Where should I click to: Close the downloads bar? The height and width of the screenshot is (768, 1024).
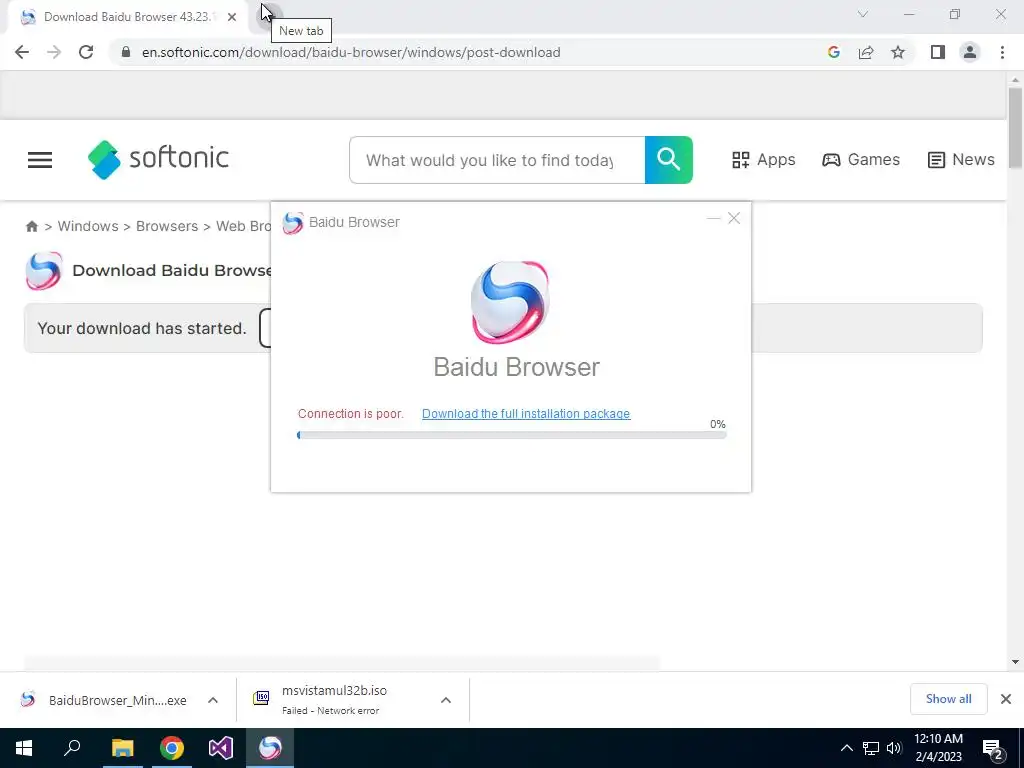point(1006,699)
